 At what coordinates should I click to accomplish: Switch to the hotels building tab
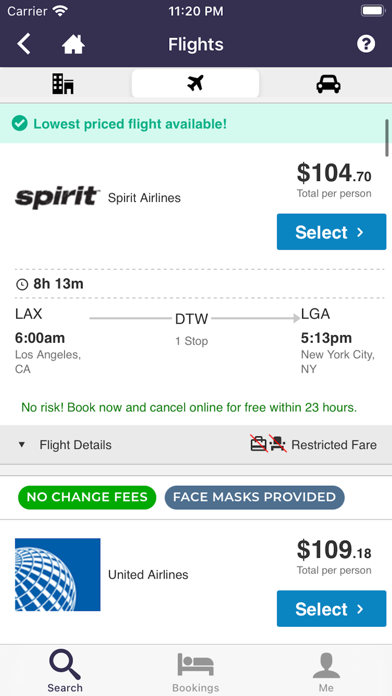(63, 84)
